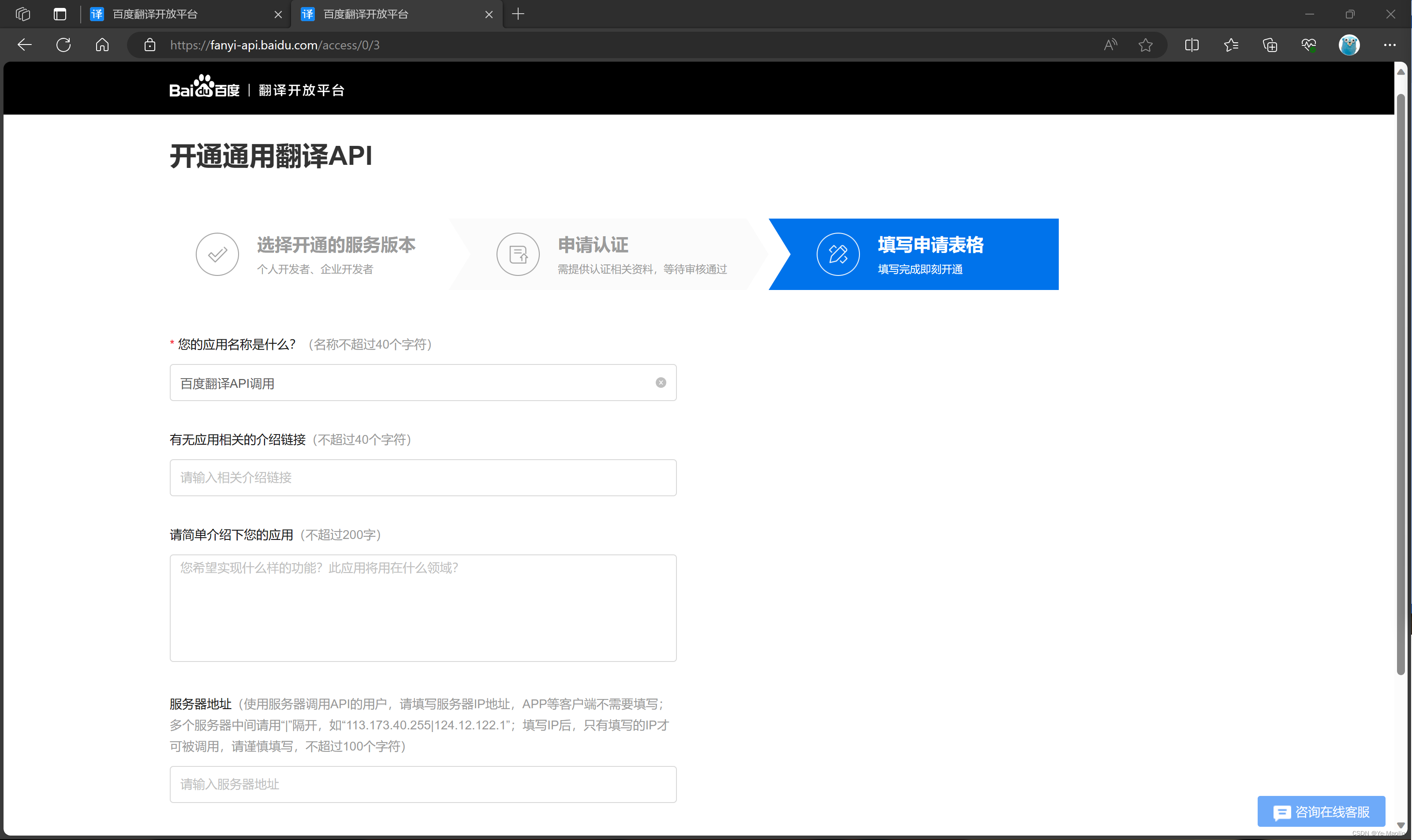Viewport: 1412px width, 840px height.
Task: Toggle split screen view icon
Action: tap(1192, 45)
